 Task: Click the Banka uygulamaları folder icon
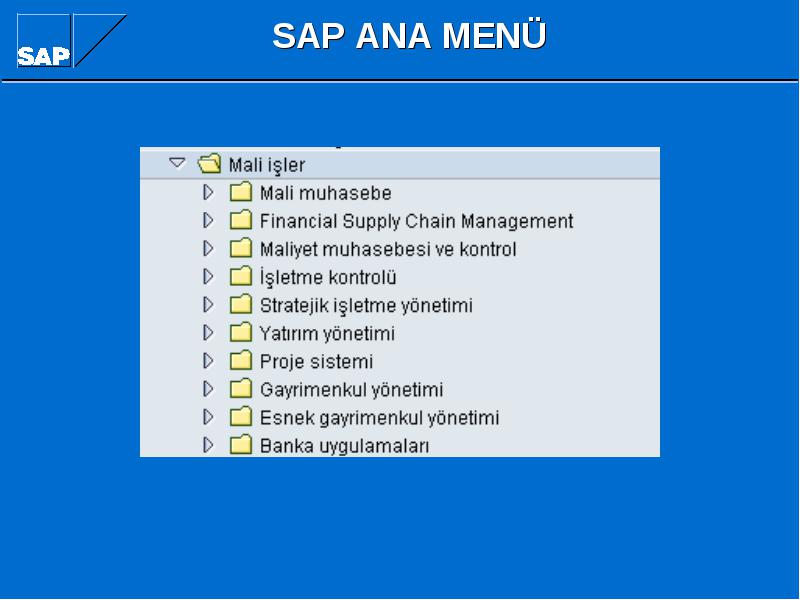pos(241,444)
